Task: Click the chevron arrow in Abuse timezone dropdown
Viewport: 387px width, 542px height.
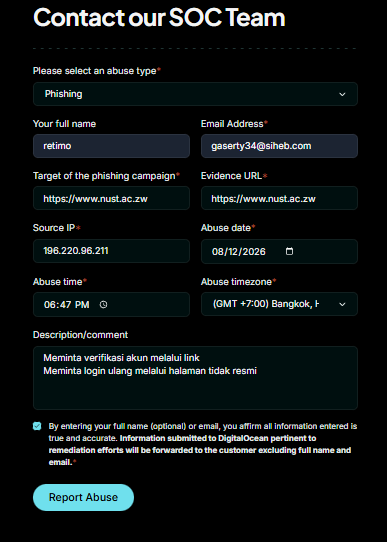Action: [342, 304]
